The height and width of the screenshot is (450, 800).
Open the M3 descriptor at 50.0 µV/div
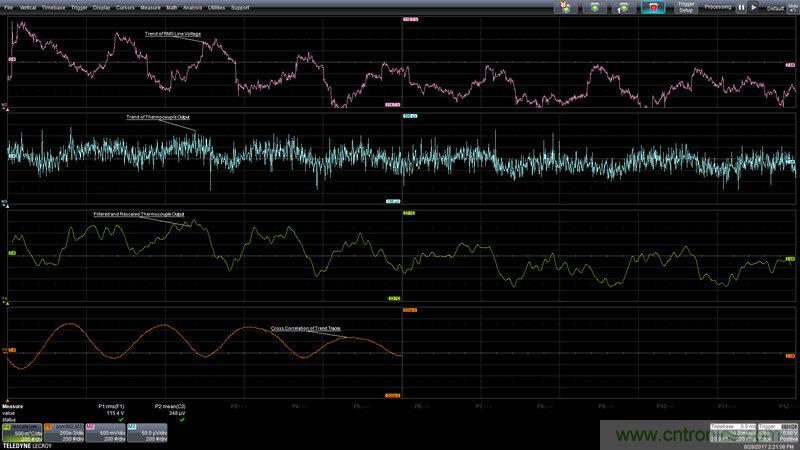145,432
